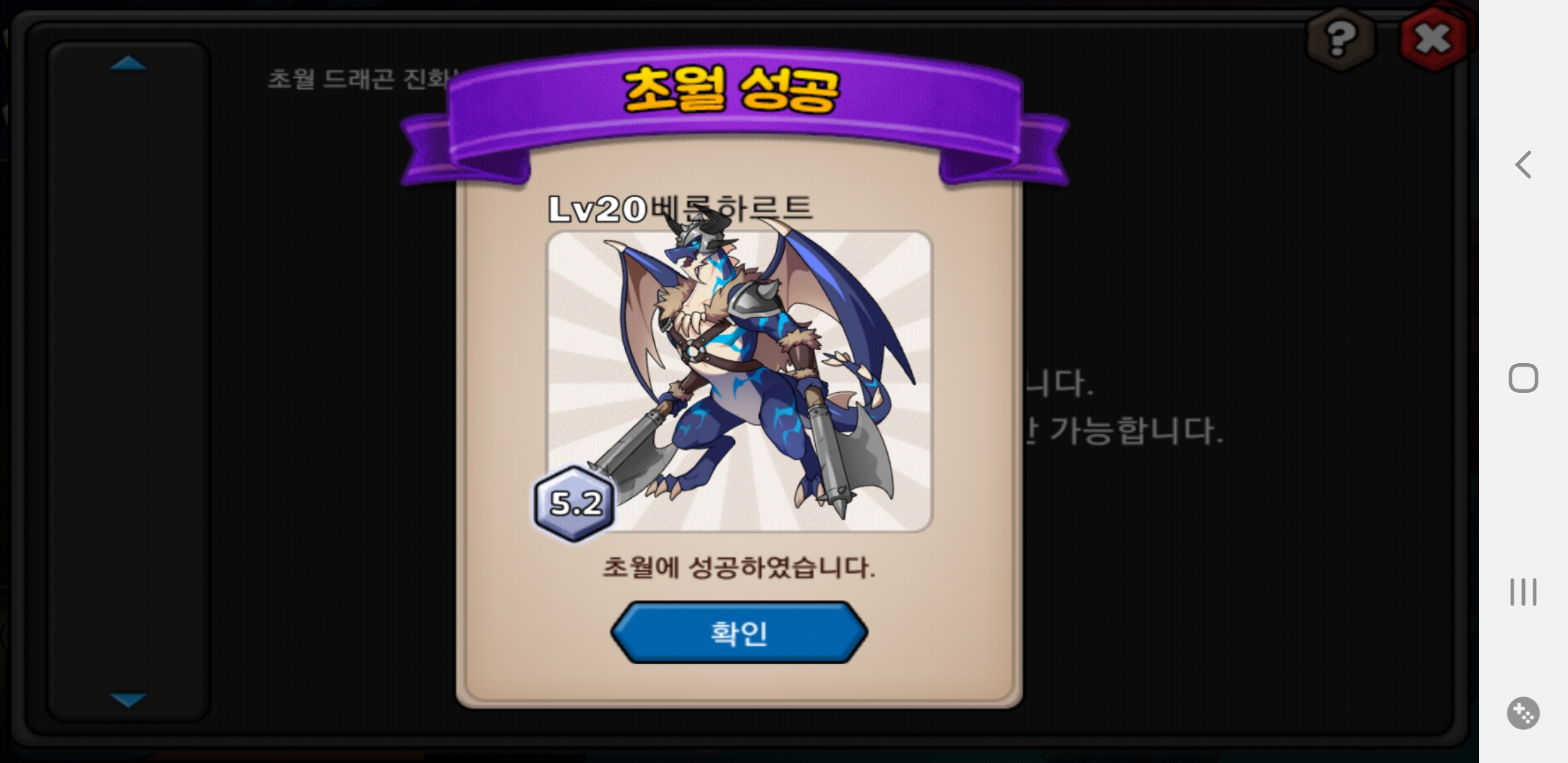Viewport: 1568px width, 763px height.
Task: Tap the blue 확인 confirm button
Action: point(739,632)
